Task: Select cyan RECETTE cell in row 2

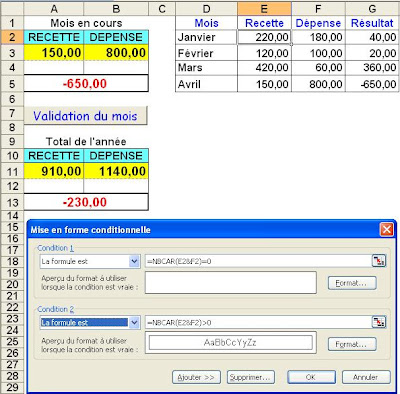Action: tap(54, 37)
